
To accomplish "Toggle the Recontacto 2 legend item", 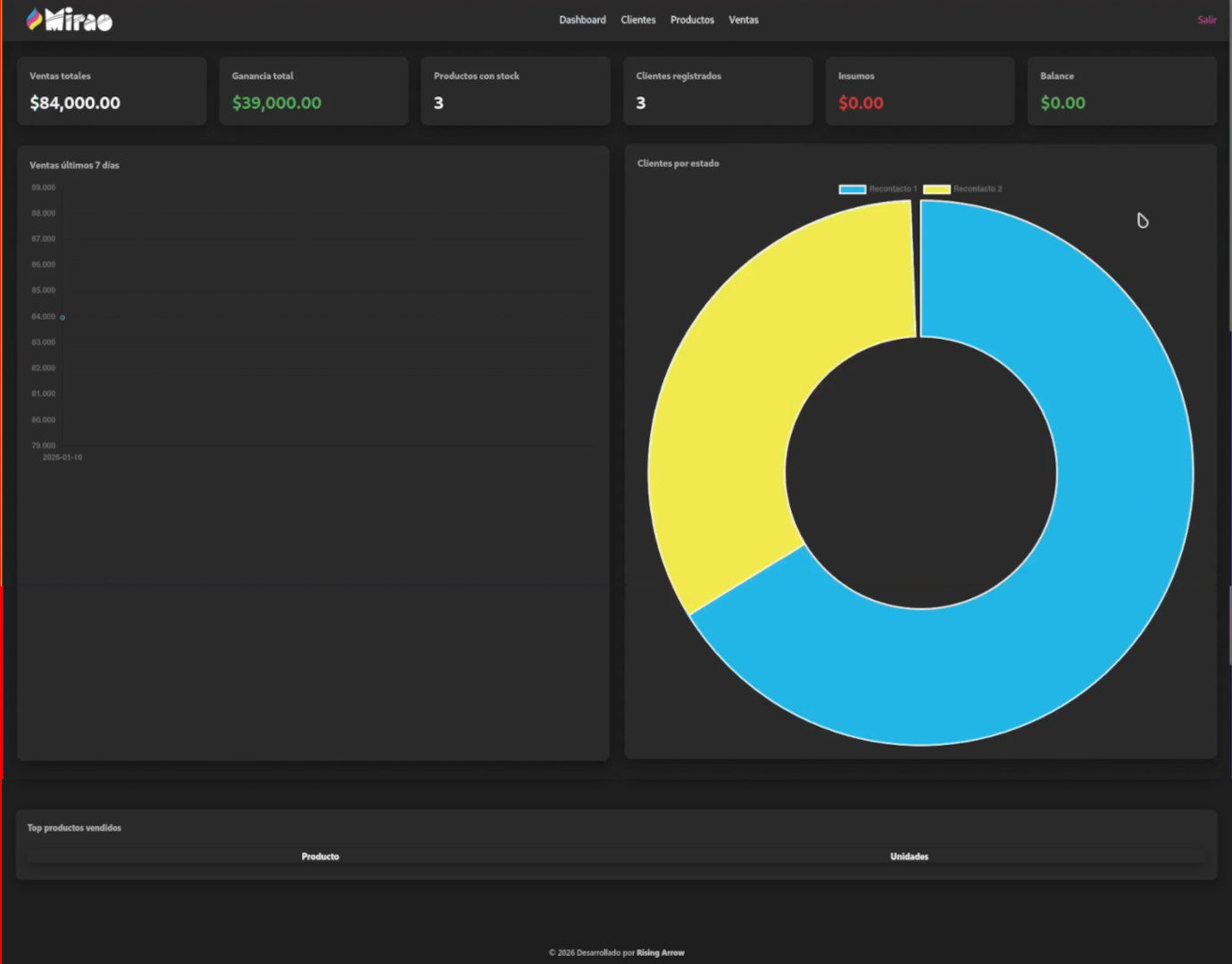I will tap(977, 189).
